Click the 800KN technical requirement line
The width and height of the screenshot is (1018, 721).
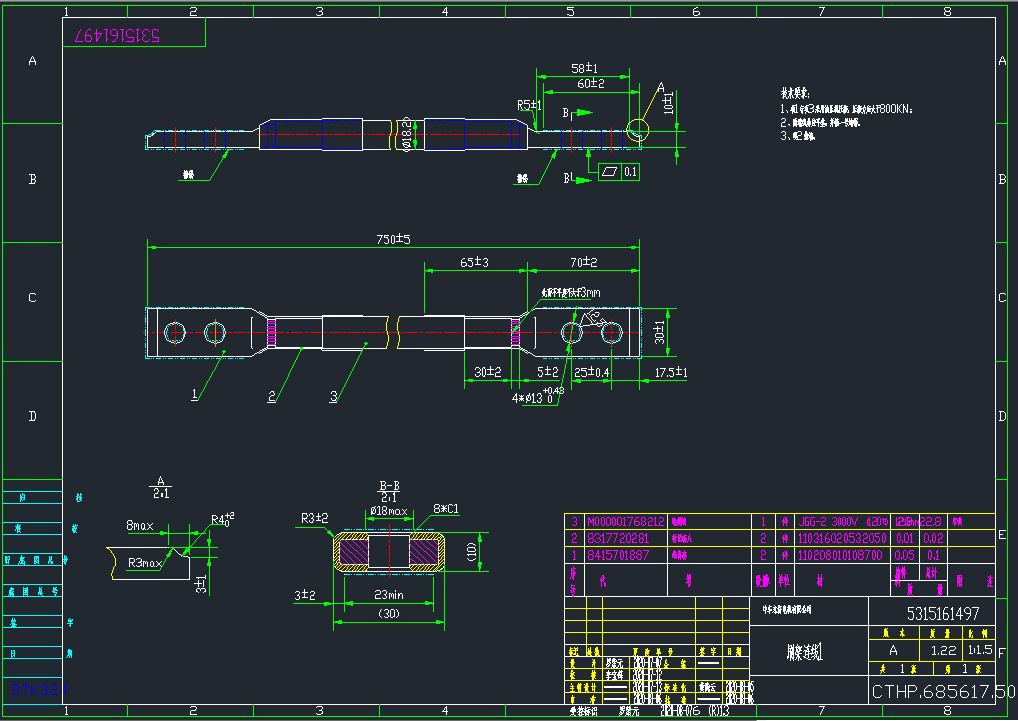[847, 110]
